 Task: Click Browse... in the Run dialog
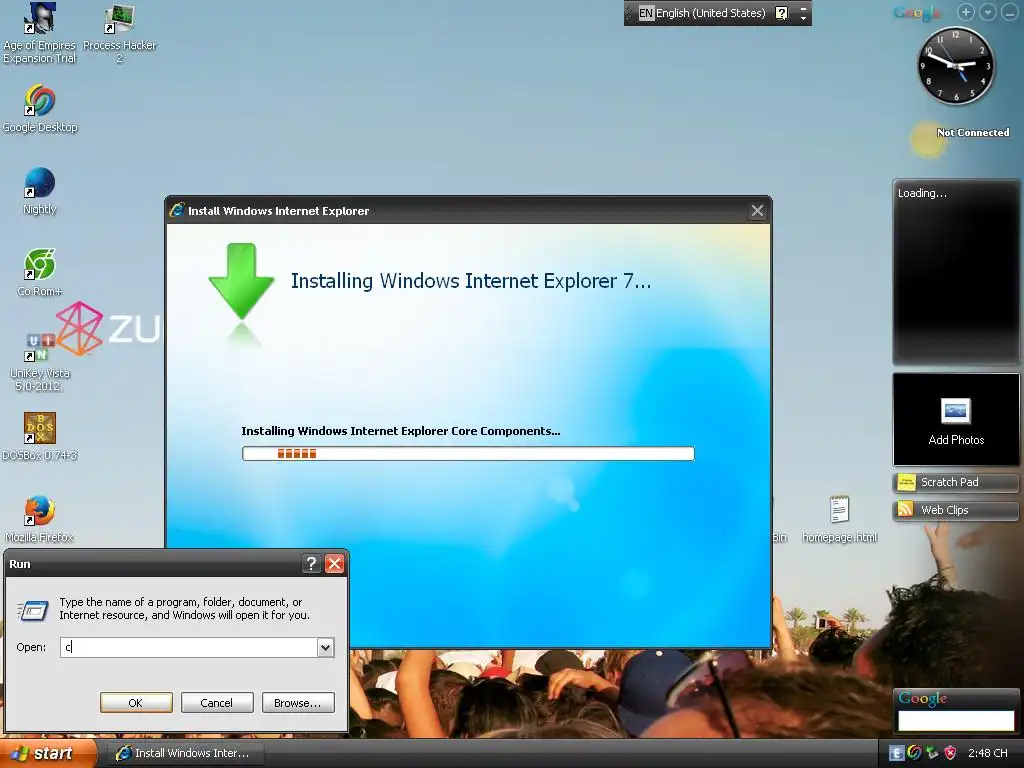click(298, 703)
